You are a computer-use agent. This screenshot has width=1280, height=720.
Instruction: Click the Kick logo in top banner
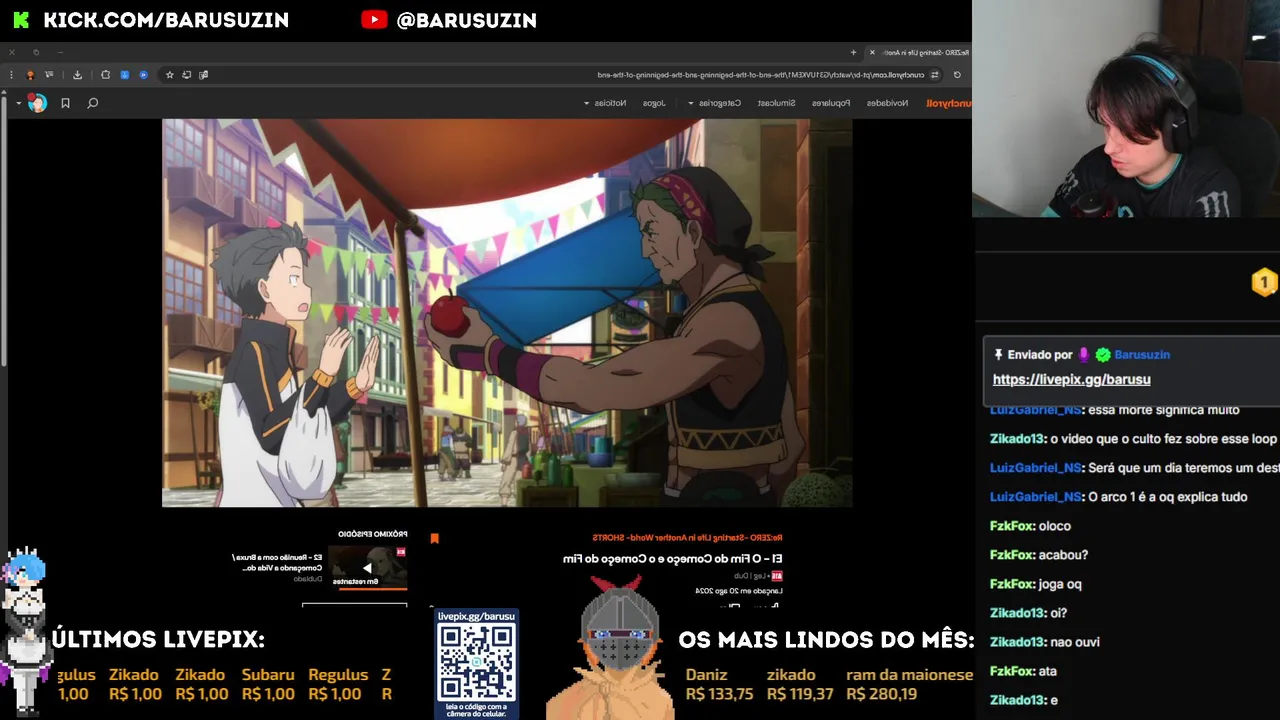(x=21, y=20)
